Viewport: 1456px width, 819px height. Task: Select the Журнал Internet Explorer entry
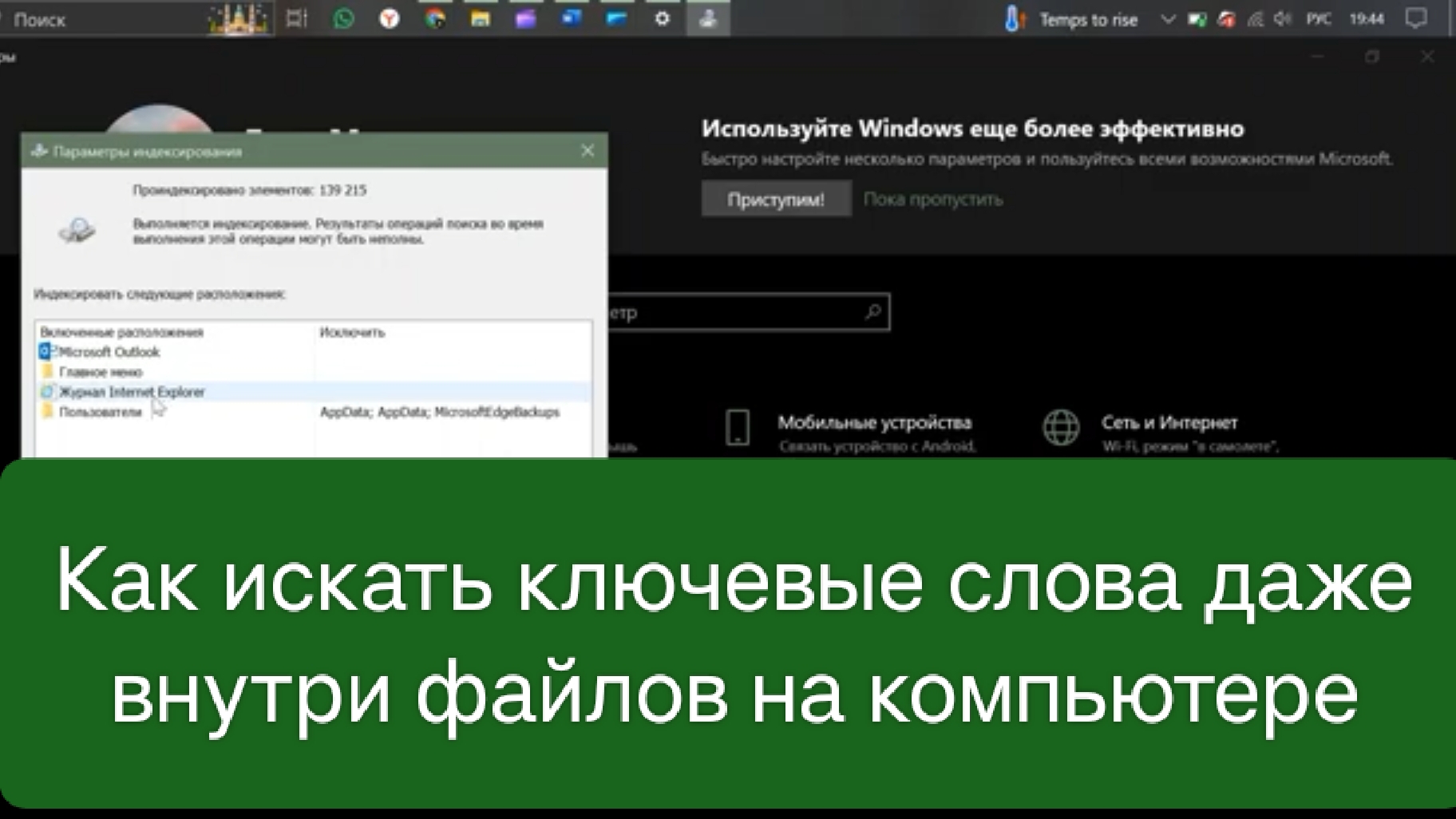(x=131, y=392)
